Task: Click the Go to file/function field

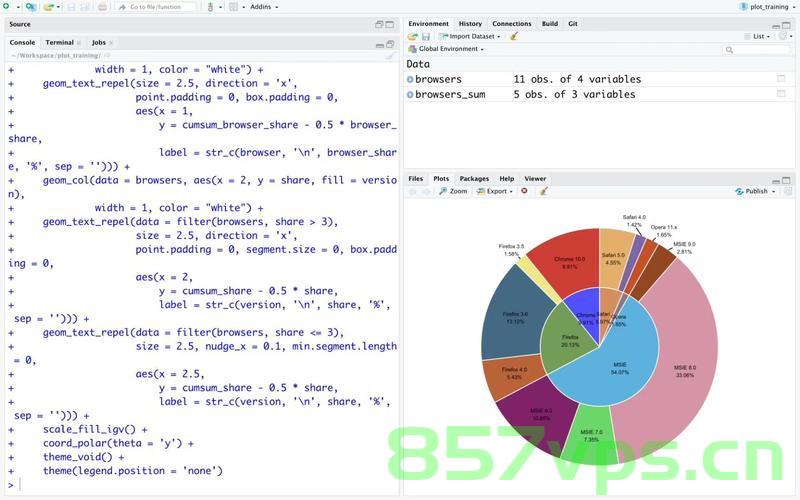Action: tap(155, 7)
